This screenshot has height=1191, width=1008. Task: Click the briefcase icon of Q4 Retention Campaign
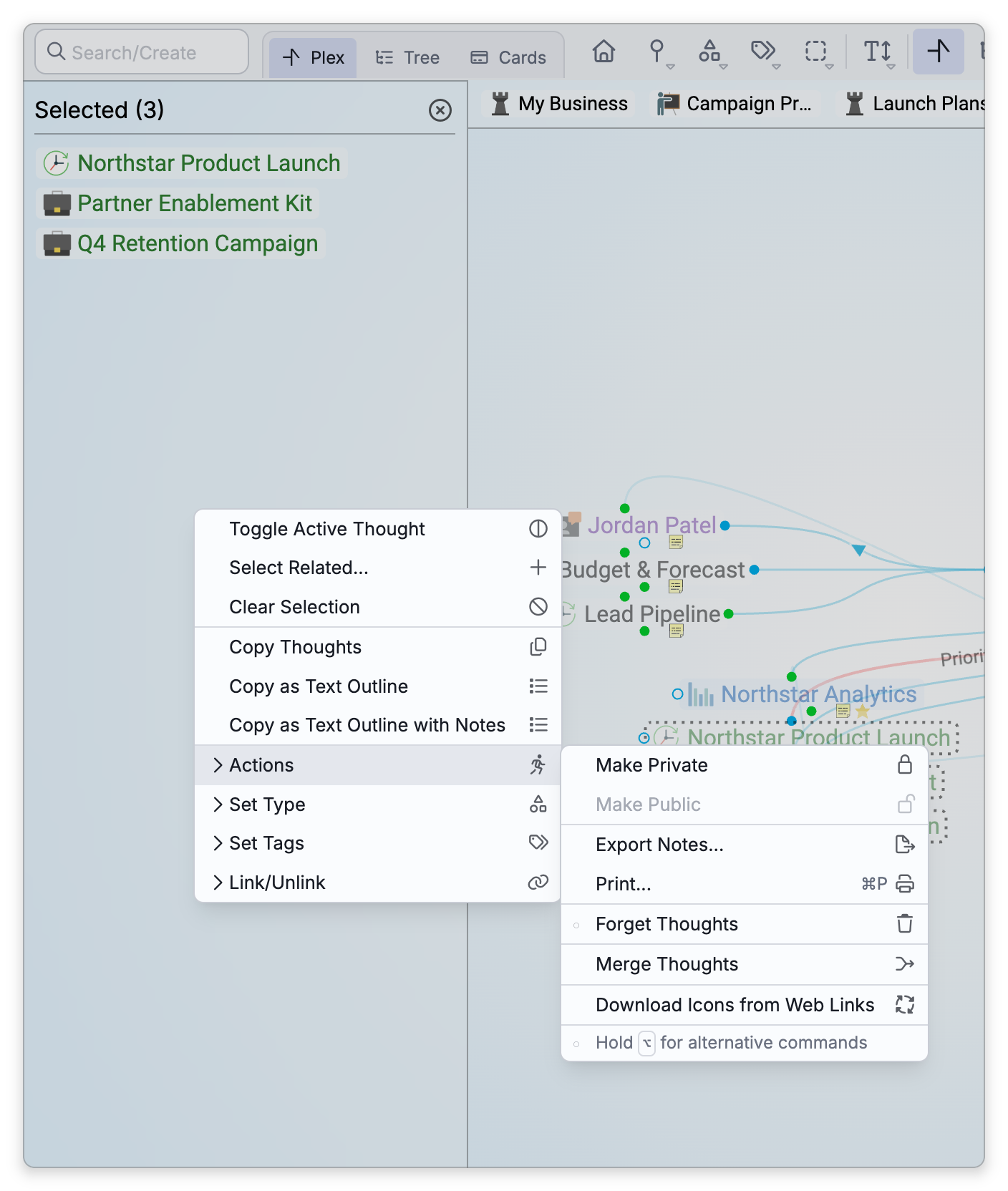(x=57, y=243)
